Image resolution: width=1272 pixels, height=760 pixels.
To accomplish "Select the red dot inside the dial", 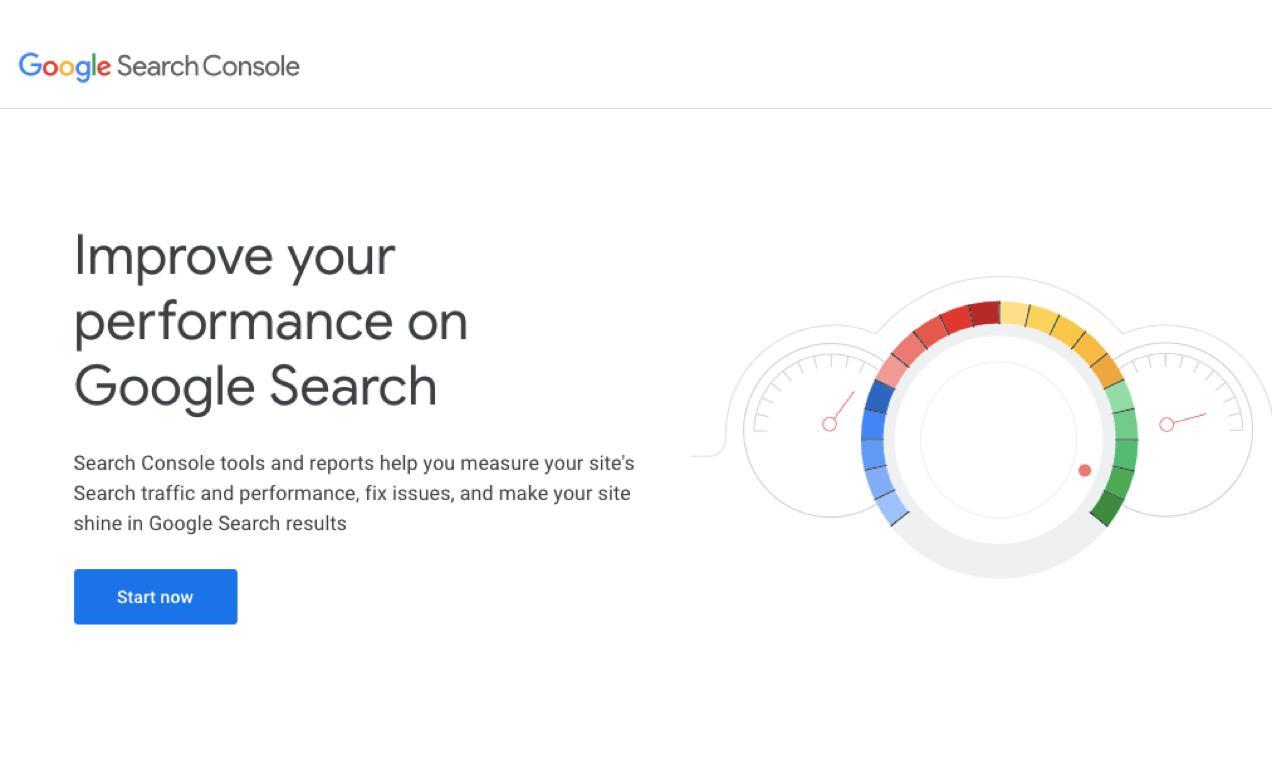I will click(x=1084, y=470).
